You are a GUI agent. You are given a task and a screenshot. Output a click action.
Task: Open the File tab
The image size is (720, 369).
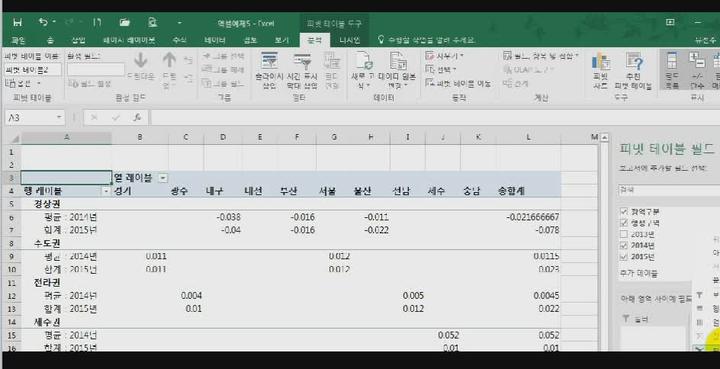(x=18, y=40)
